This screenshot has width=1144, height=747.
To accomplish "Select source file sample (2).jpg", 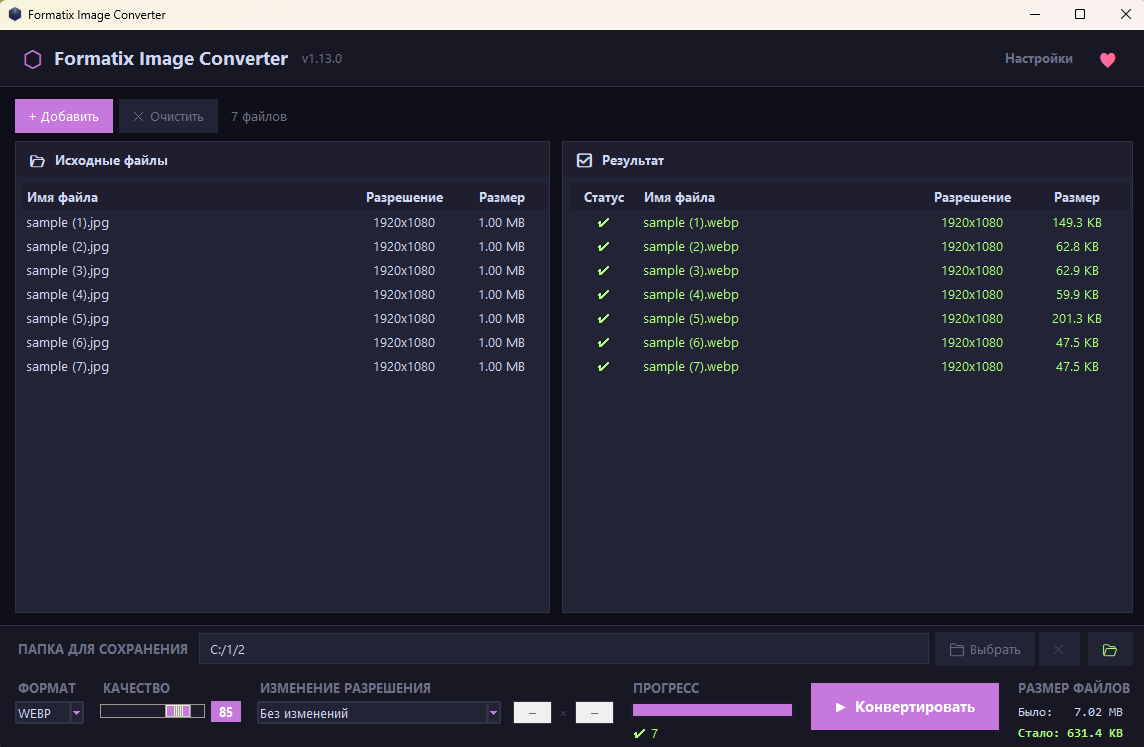I will click(x=282, y=247).
